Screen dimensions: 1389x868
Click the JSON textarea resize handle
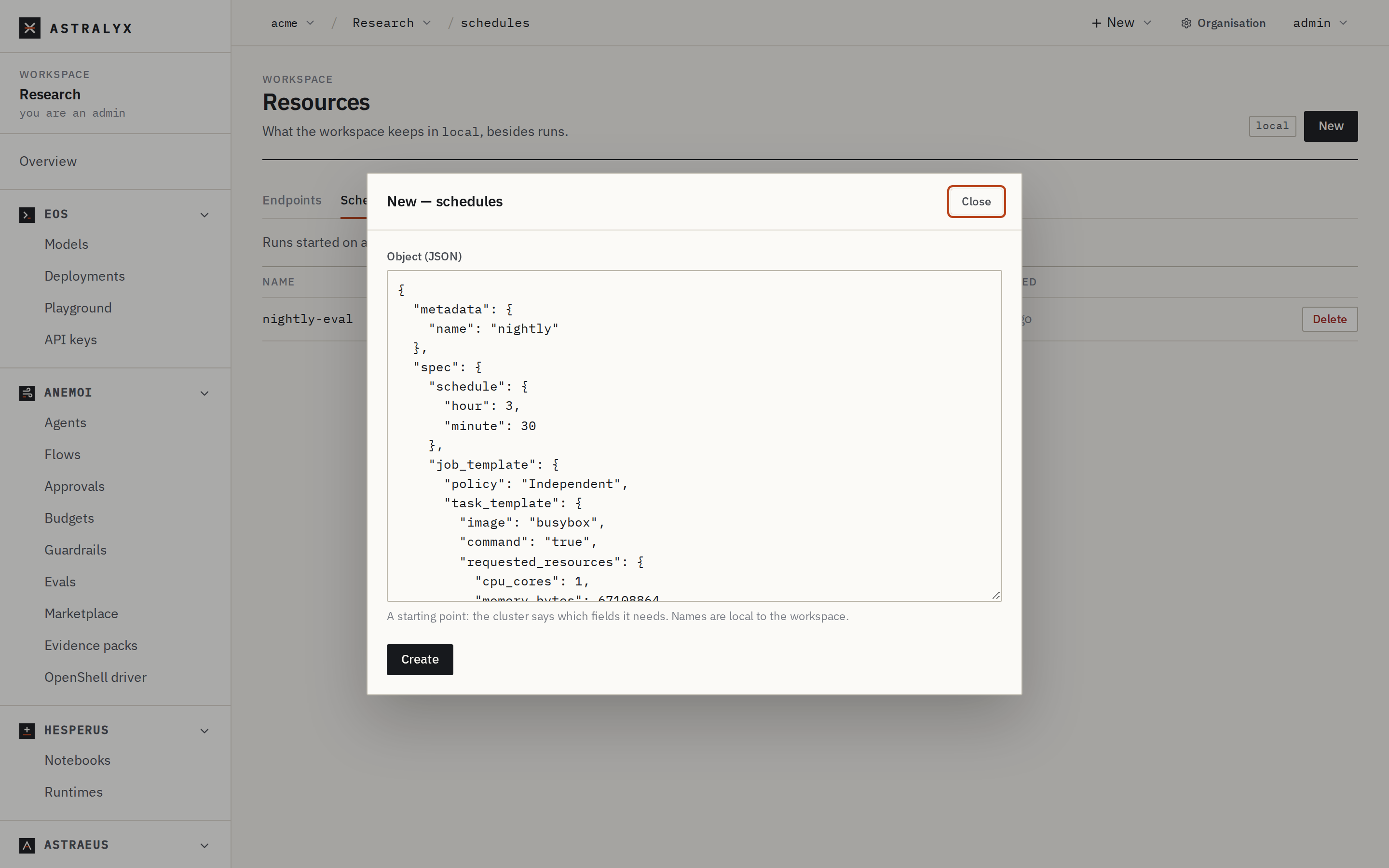(x=996, y=596)
